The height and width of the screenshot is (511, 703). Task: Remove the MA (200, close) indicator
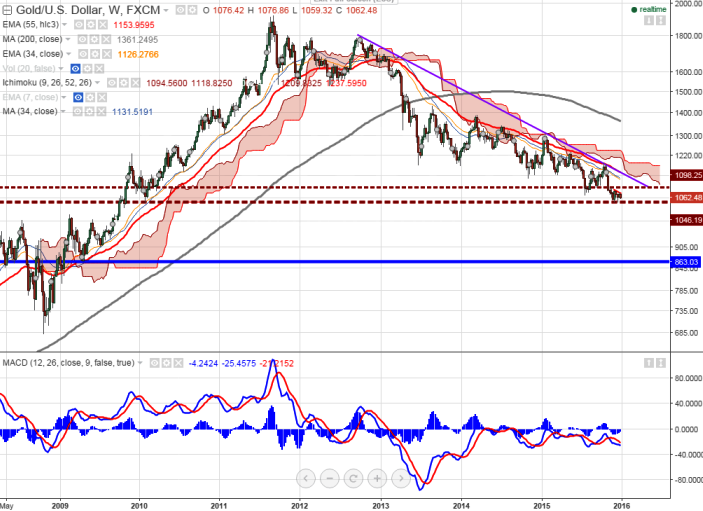106,39
